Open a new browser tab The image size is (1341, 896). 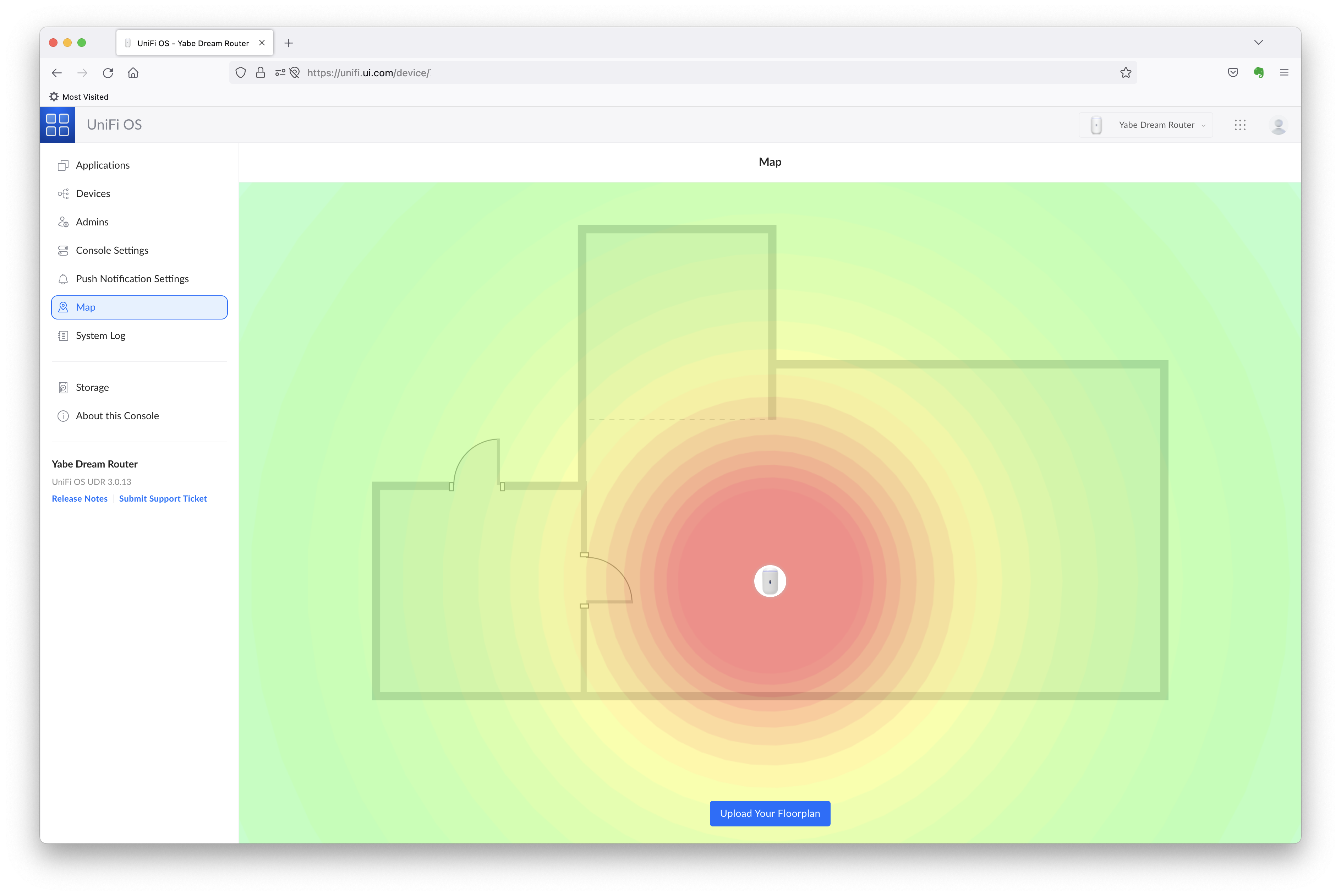tap(289, 43)
